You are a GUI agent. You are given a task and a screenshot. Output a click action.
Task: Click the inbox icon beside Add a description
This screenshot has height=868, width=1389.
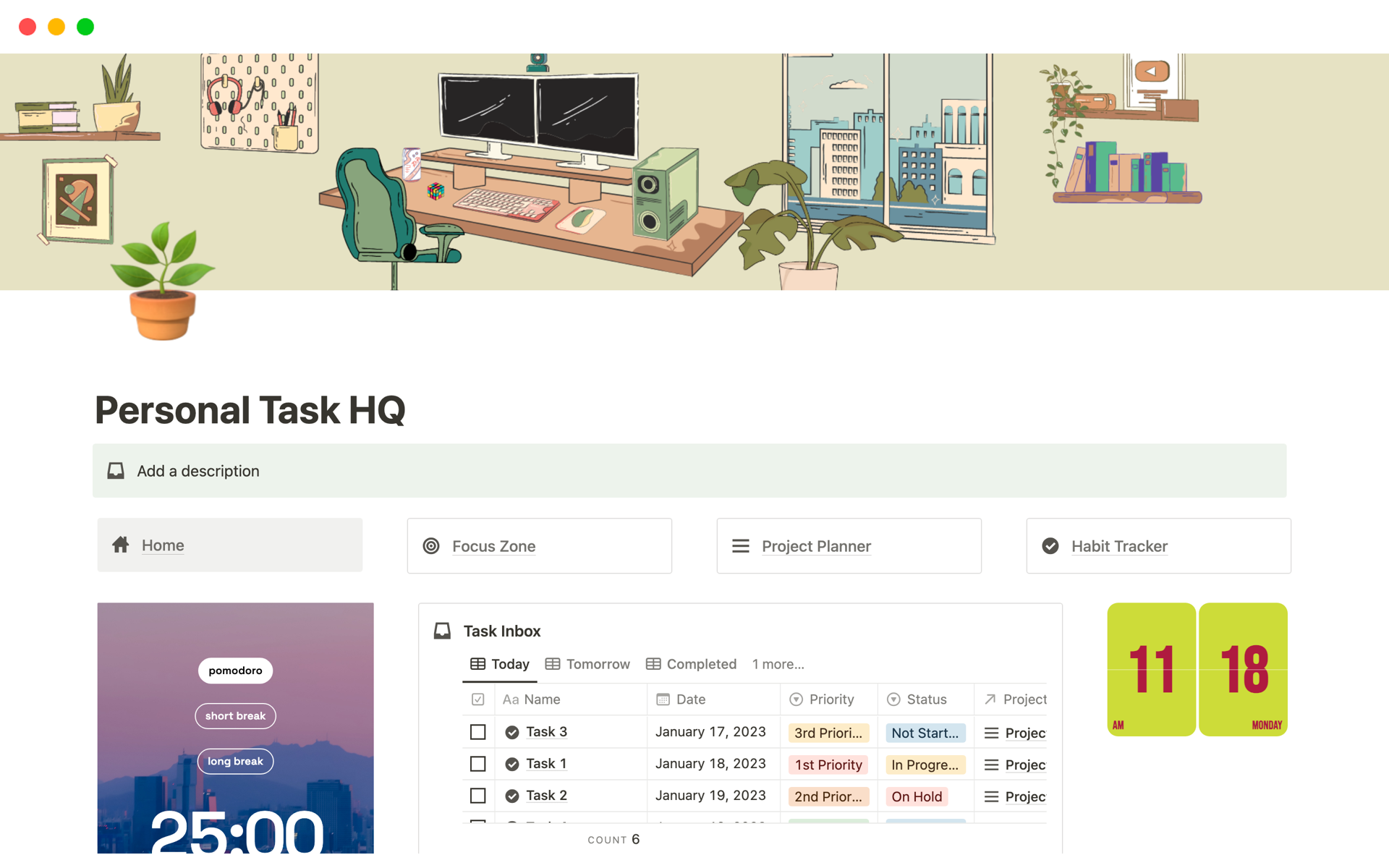tap(116, 471)
